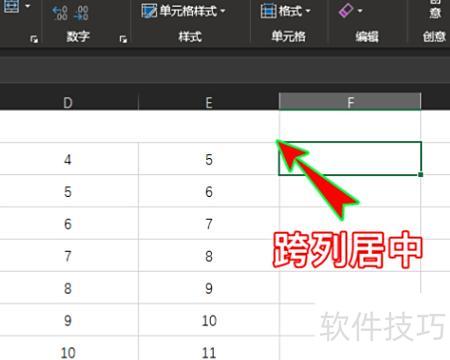This screenshot has height=360, width=450.
Task: Click the Increase Decimal icon
Action: (60, 13)
